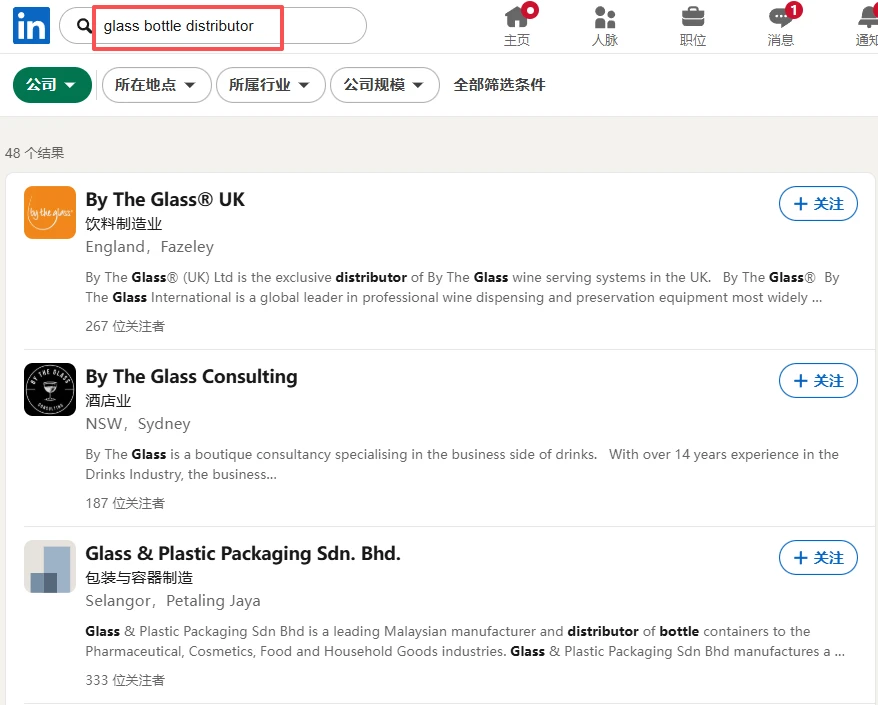Open the 主页 home icon
This screenshot has height=705, width=878.
point(517,25)
